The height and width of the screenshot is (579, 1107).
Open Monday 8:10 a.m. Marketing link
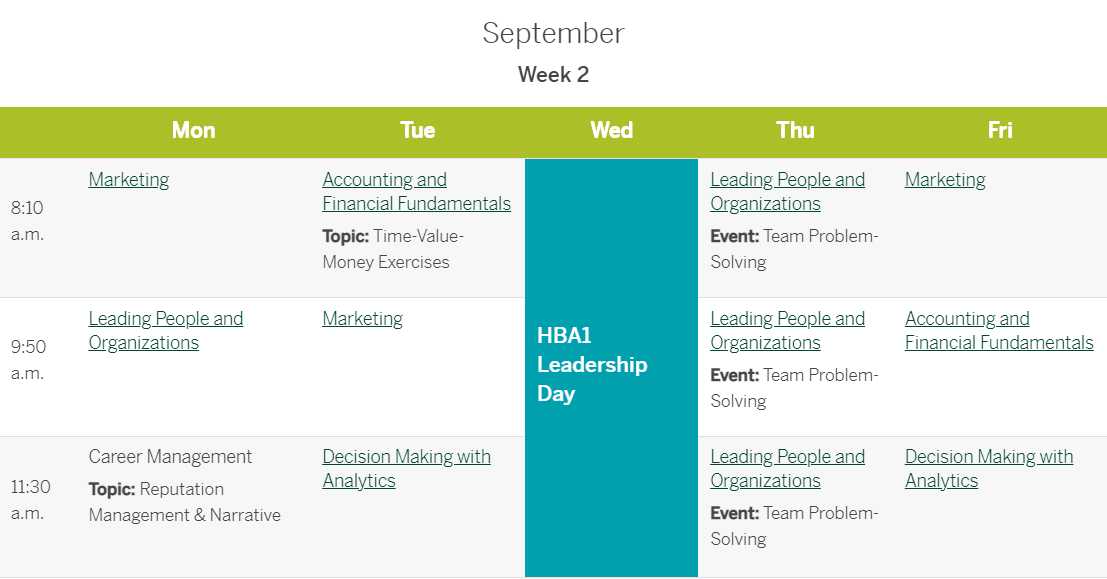coord(128,180)
